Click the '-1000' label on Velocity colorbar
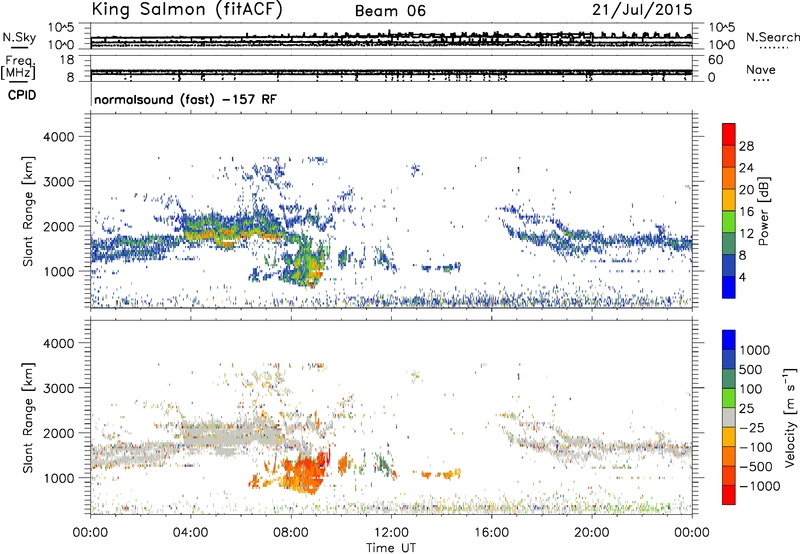Screen dimensions: 800x554 pyautogui.click(x=760, y=486)
